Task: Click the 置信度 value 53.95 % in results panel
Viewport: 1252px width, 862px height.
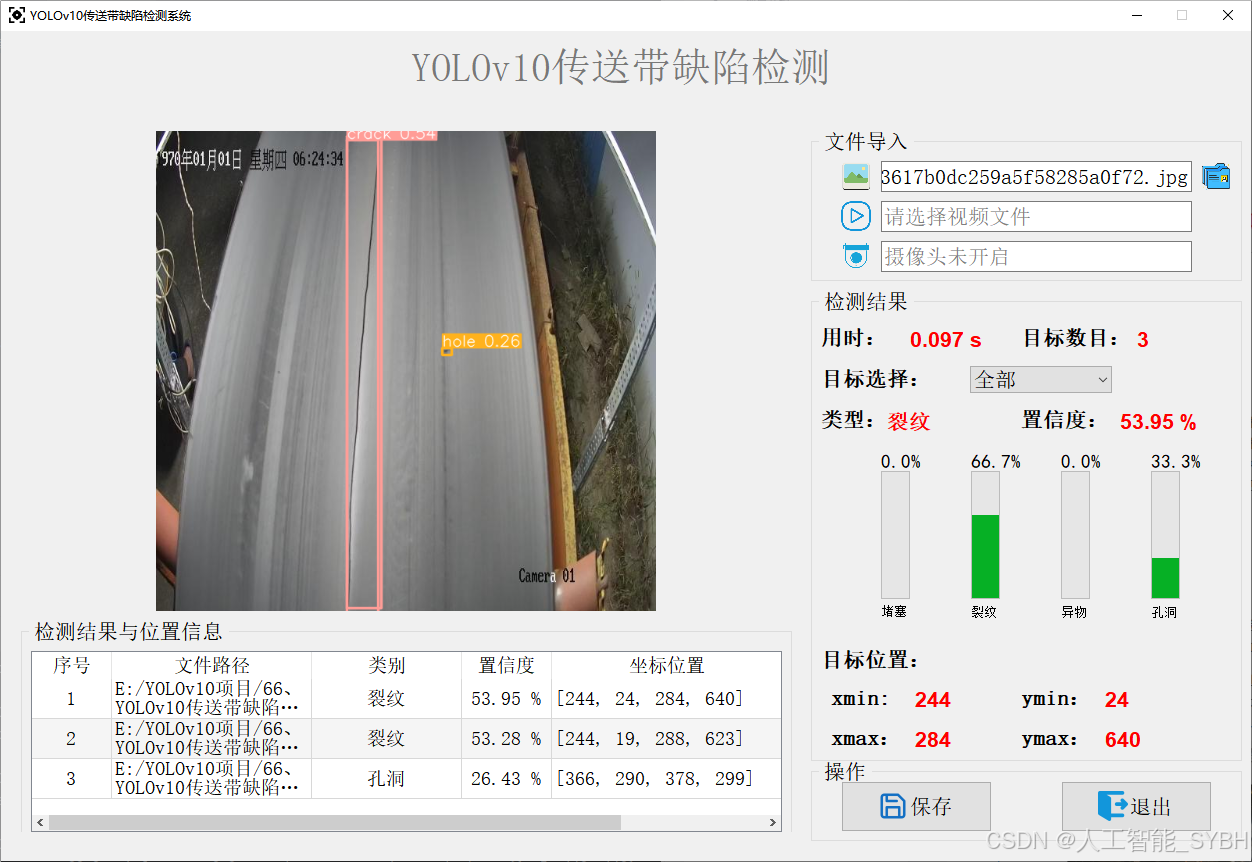Action: 1158,422
